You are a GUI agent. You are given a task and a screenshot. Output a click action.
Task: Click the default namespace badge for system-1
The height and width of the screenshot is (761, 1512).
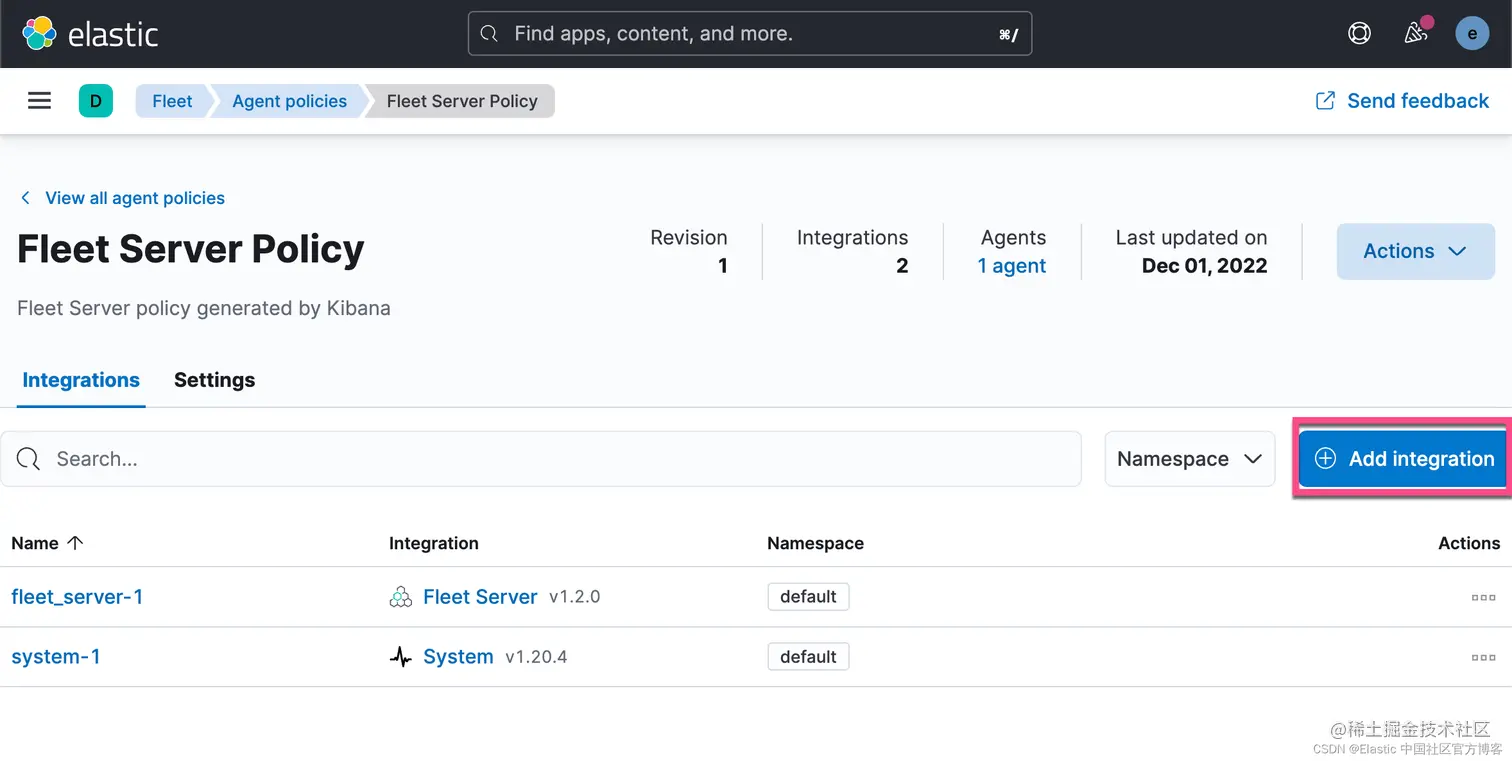point(808,657)
